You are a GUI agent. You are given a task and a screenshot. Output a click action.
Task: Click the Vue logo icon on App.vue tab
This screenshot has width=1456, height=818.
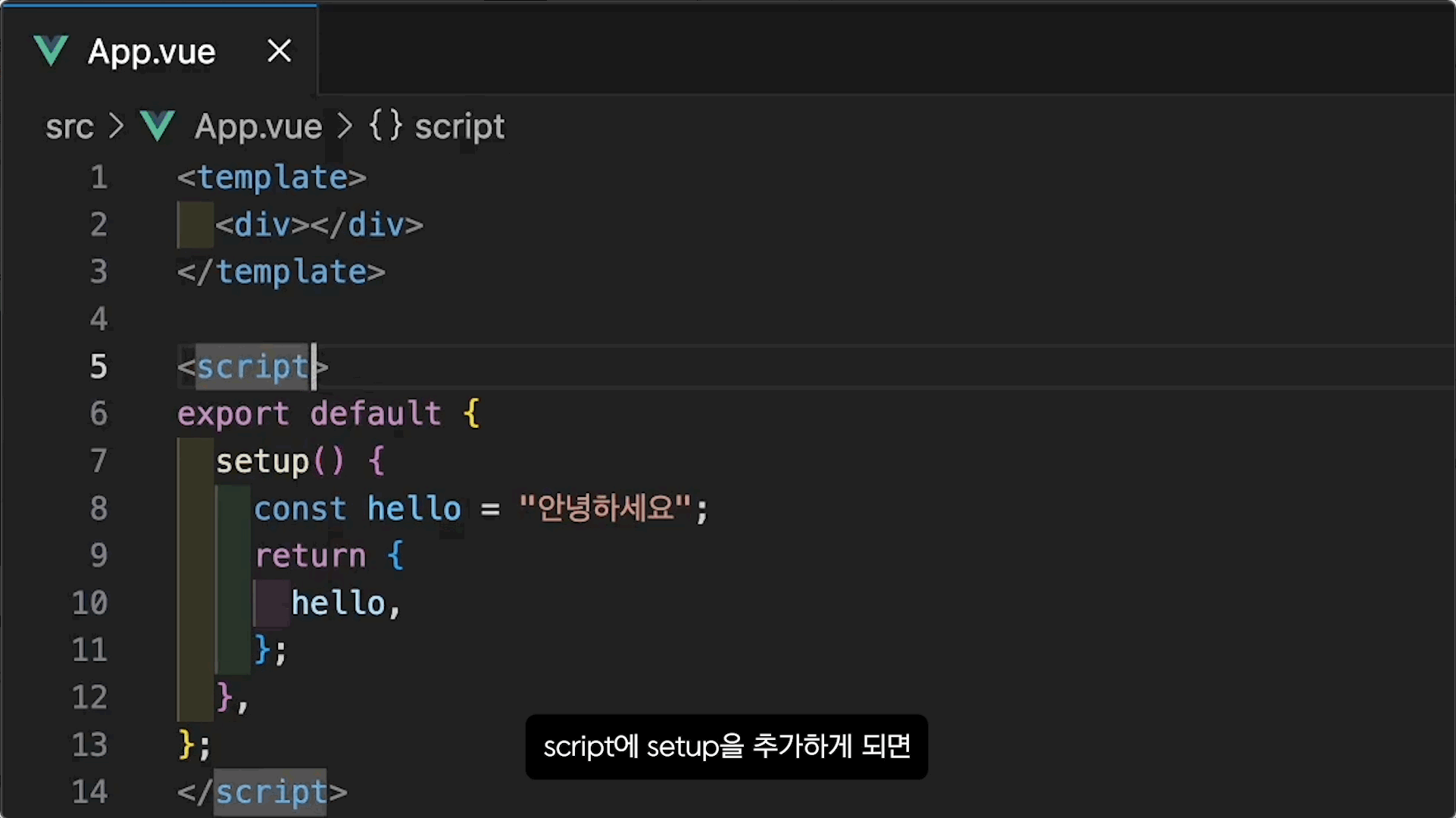[51, 52]
